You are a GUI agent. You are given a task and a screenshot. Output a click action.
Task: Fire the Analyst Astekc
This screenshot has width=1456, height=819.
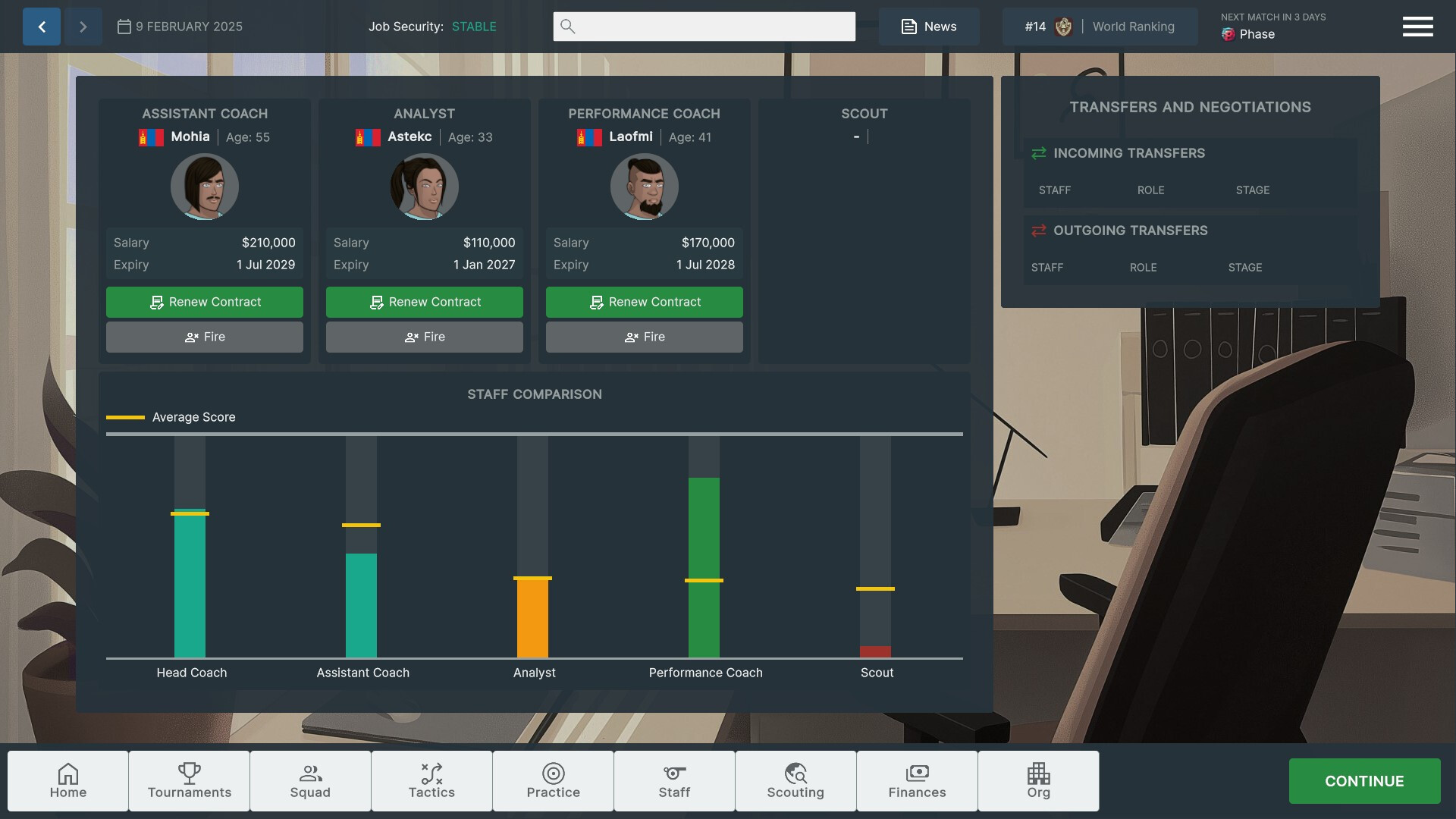click(x=425, y=337)
